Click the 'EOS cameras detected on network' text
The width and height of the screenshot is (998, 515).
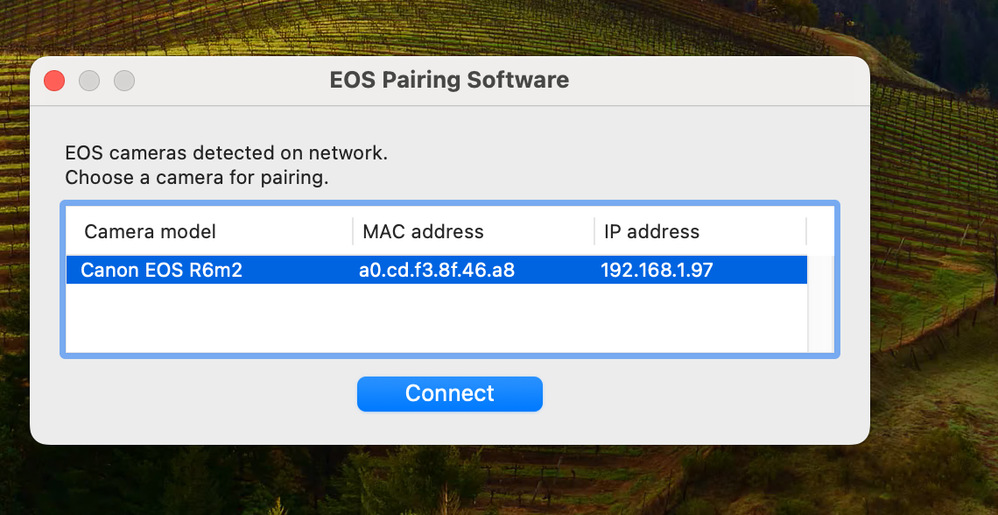pos(226,154)
